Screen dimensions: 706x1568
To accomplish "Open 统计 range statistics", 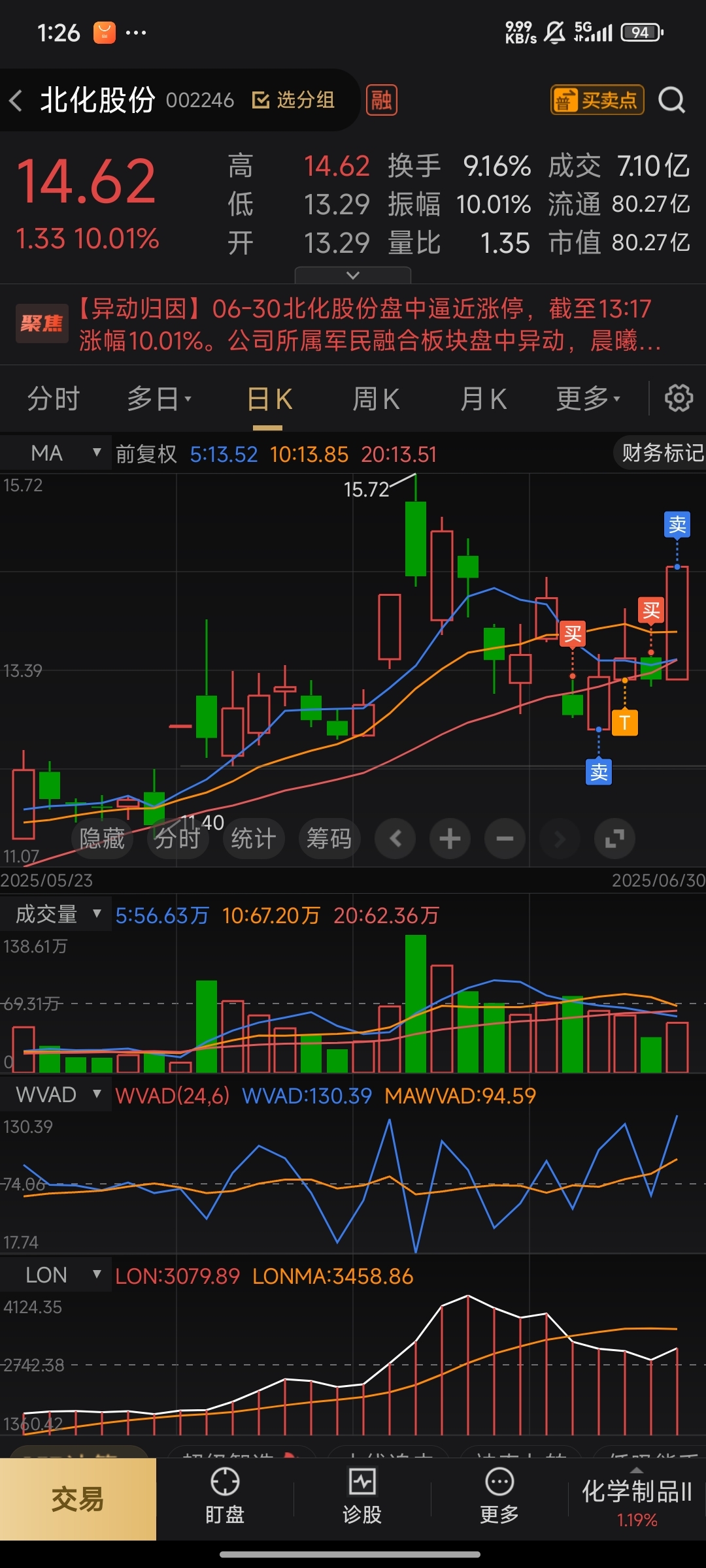I will (x=254, y=838).
